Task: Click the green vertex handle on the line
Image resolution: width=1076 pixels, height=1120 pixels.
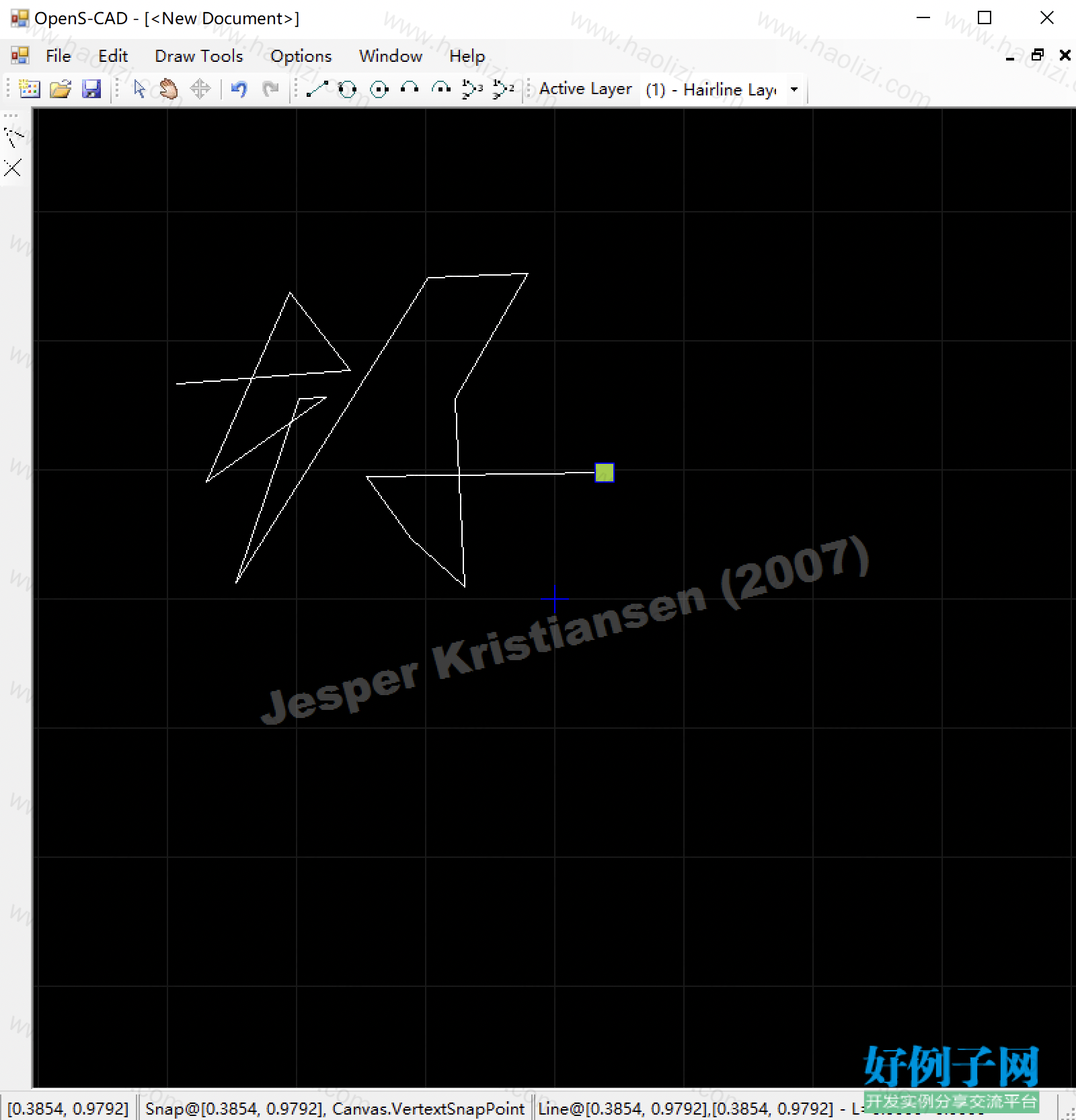Action: [x=605, y=473]
